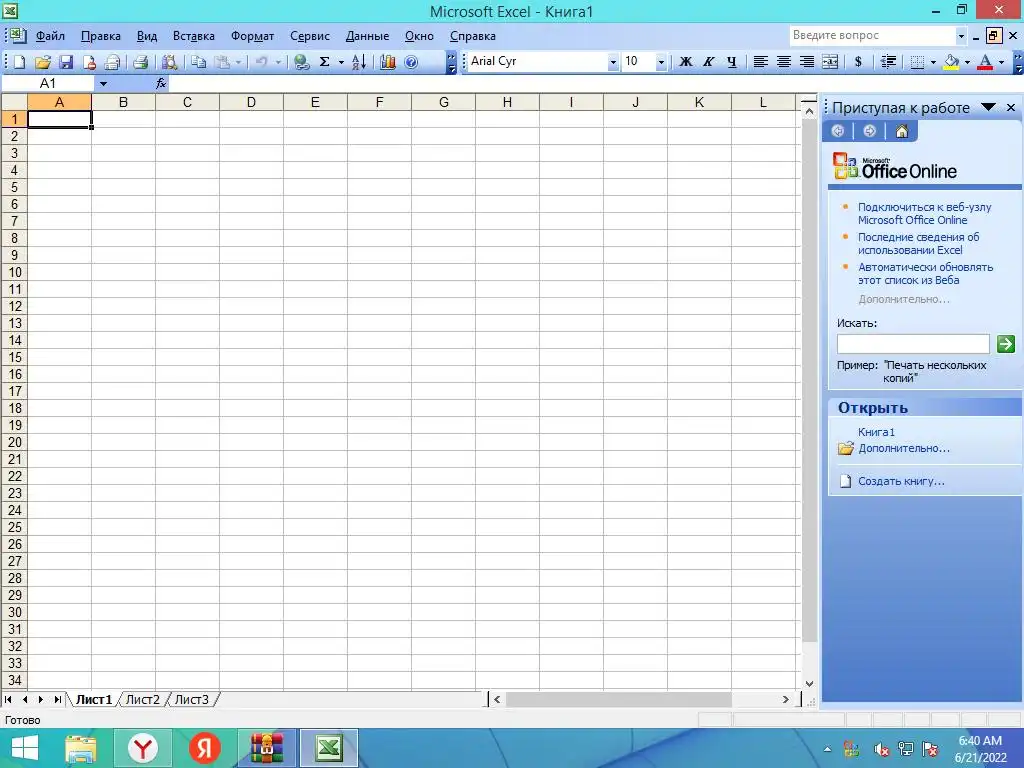Click the decrease indent icon
Viewport: 1024px width, 768px height.
888,61
